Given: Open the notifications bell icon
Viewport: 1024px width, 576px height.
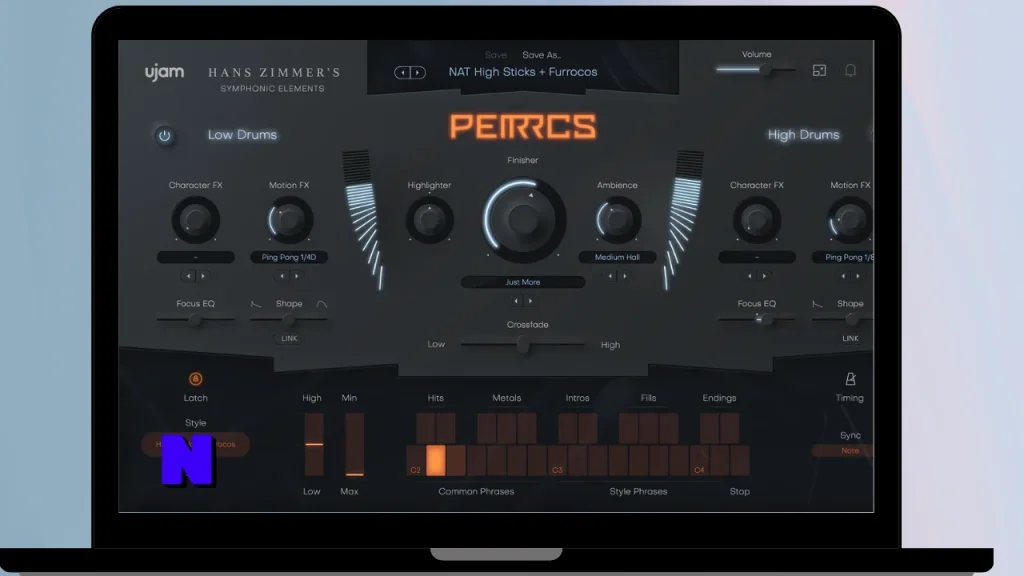Looking at the screenshot, I should [850, 71].
